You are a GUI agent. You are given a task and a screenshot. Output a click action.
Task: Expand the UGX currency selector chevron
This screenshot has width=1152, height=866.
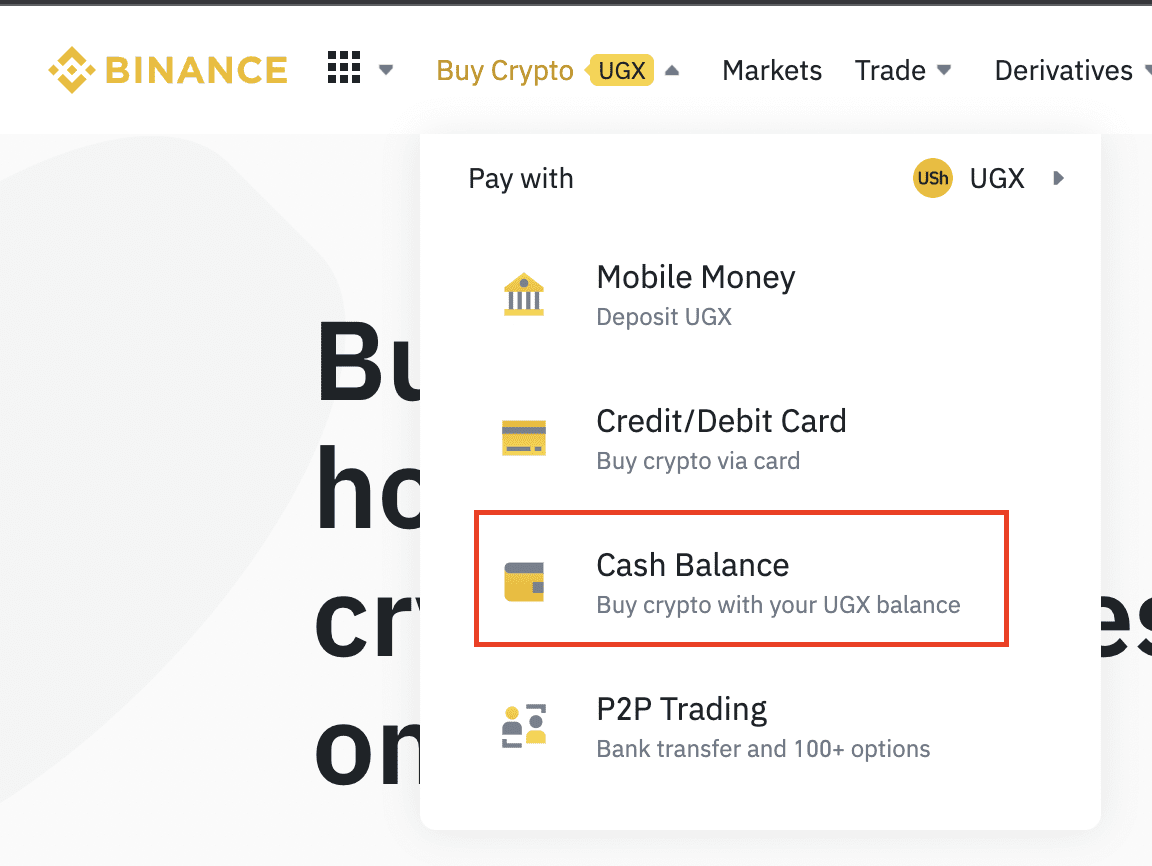click(x=1058, y=178)
